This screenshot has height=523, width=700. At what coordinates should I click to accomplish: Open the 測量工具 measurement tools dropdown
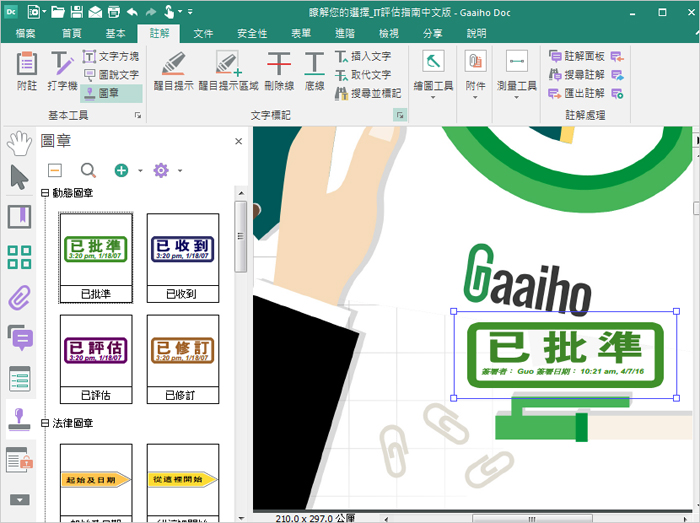[x=517, y=74]
